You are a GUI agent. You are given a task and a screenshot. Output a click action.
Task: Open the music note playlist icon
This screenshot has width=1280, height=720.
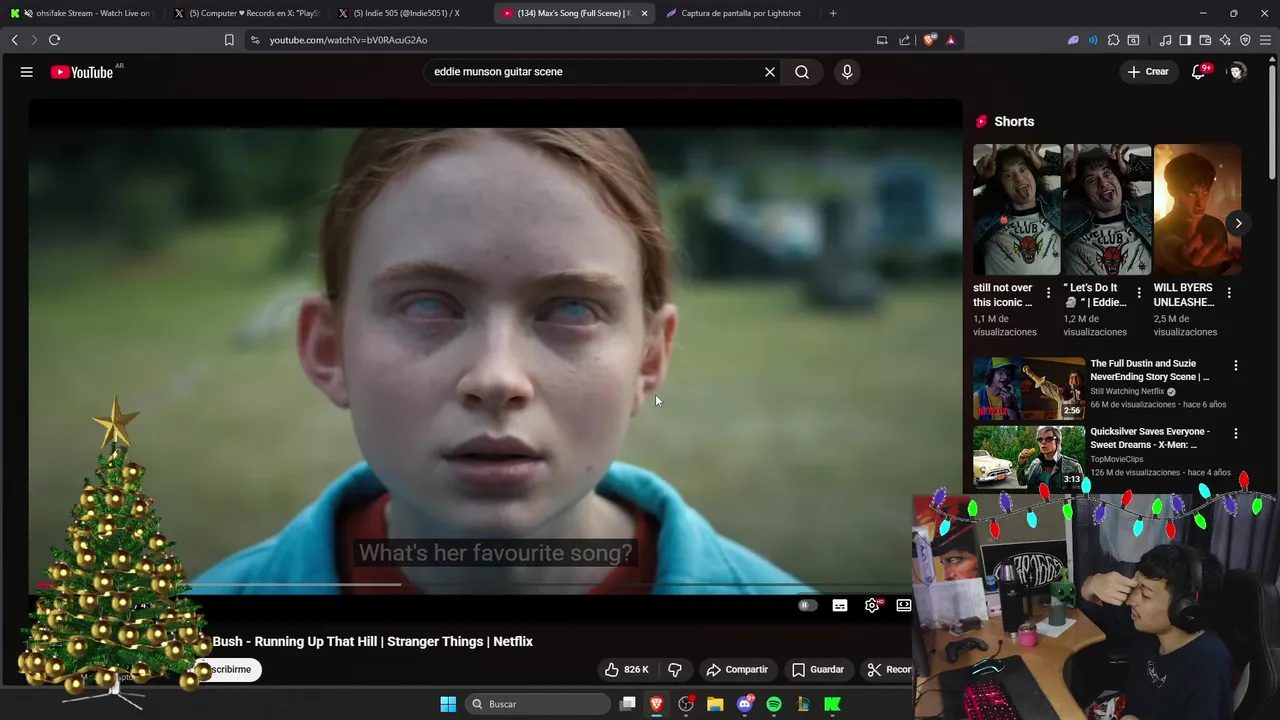(1165, 40)
